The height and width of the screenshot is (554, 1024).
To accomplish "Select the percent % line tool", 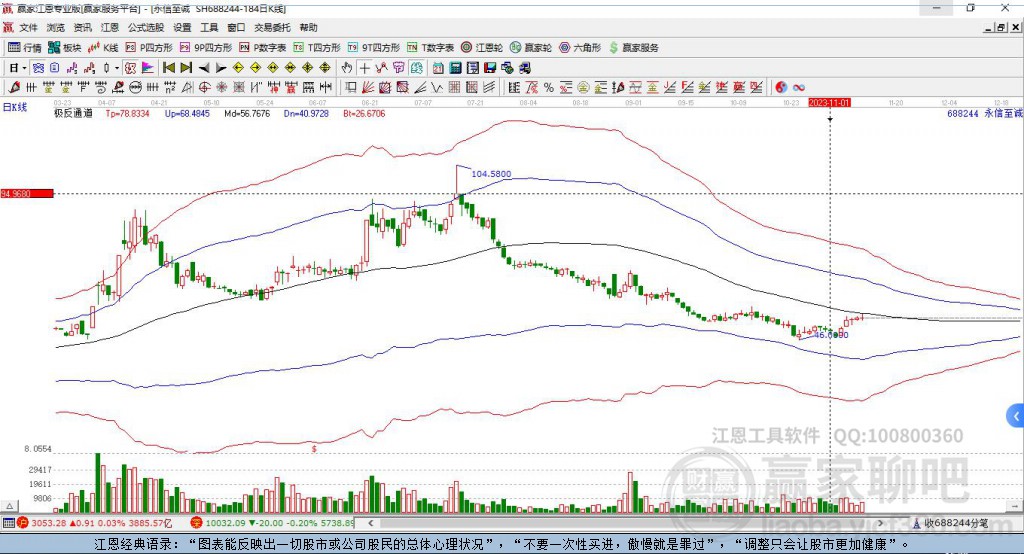I will click(549, 88).
